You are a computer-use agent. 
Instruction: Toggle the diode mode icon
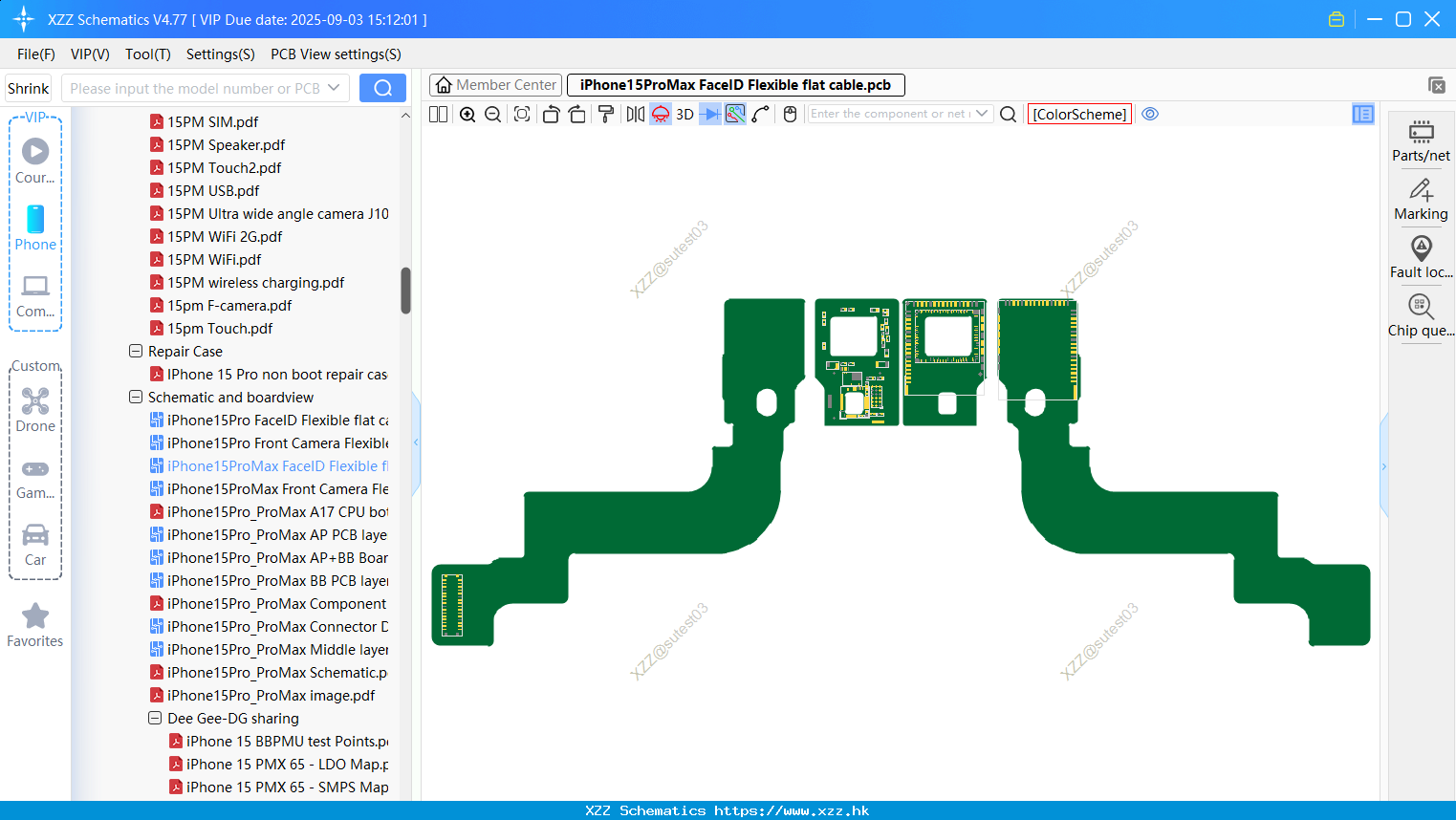710,115
